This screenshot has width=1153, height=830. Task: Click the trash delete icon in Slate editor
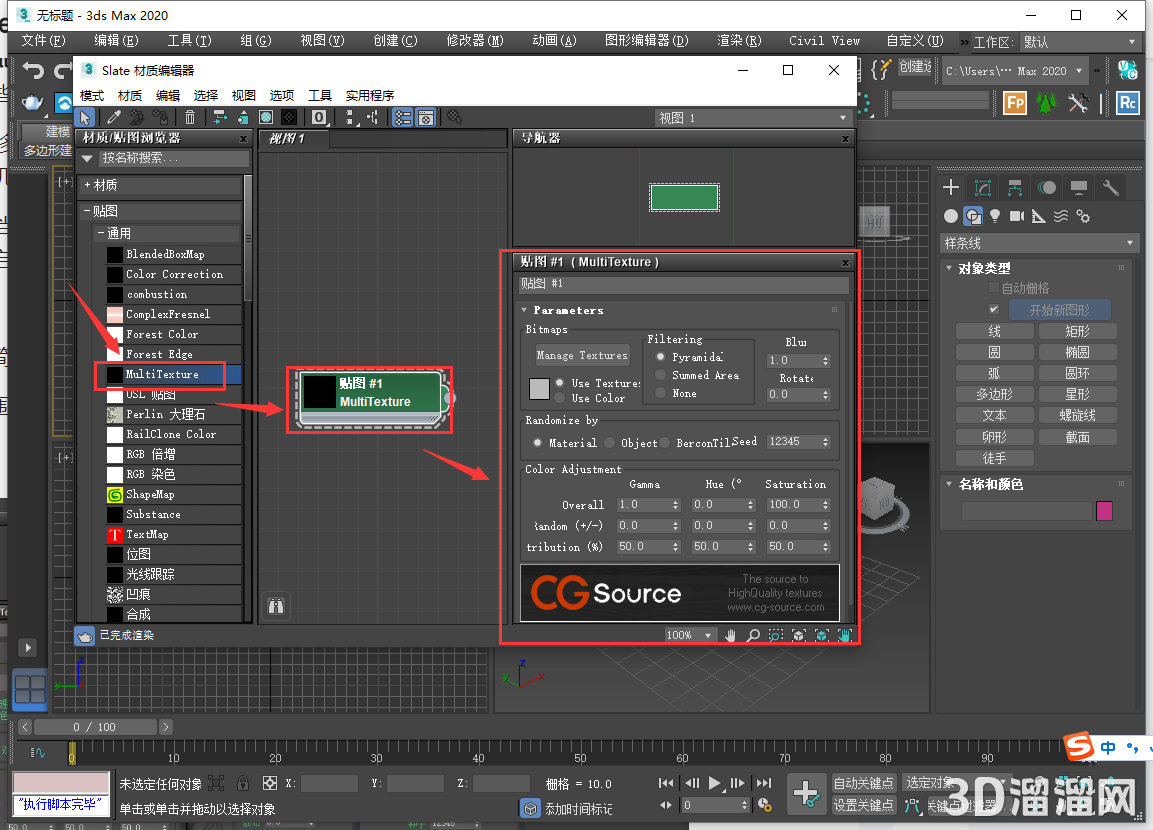(190, 117)
